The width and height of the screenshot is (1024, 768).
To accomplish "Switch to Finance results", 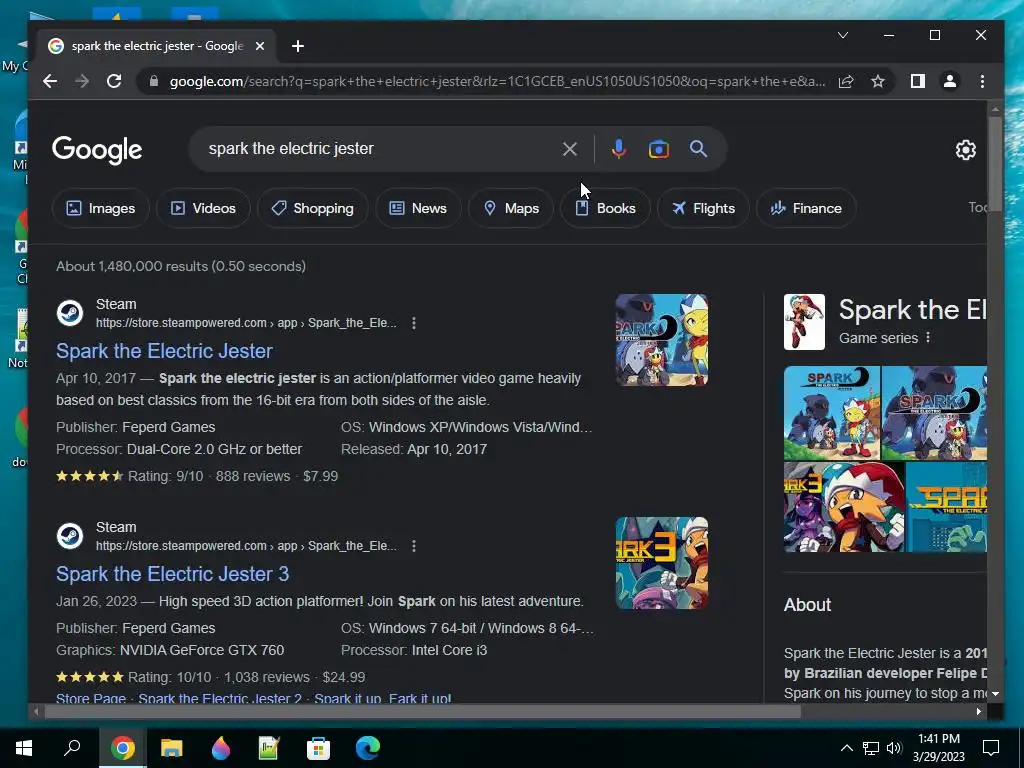I will (x=806, y=208).
